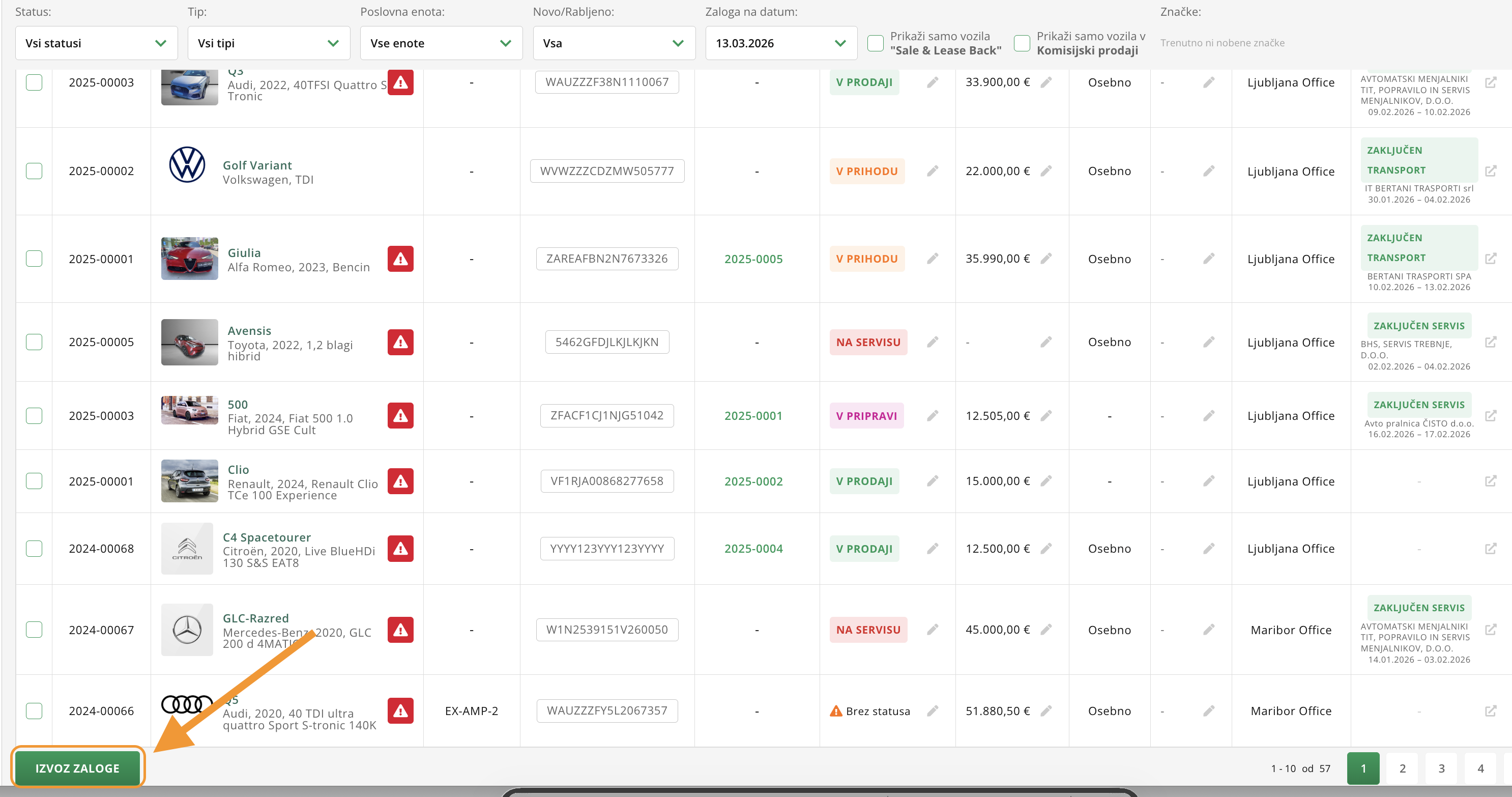Open Zaloga na datum date dropdown
Viewport: 1512px width, 797px height.
(x=780, y=43)
